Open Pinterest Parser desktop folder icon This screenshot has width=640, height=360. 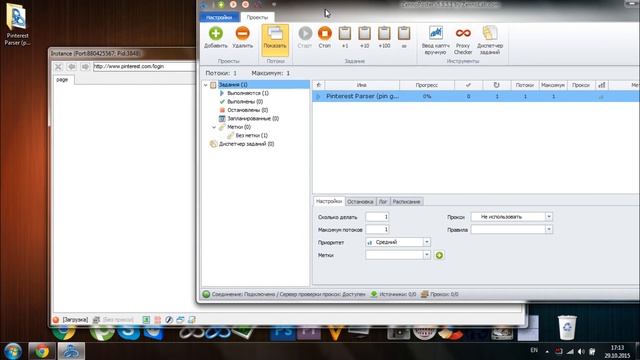click(x=17, y=24)
